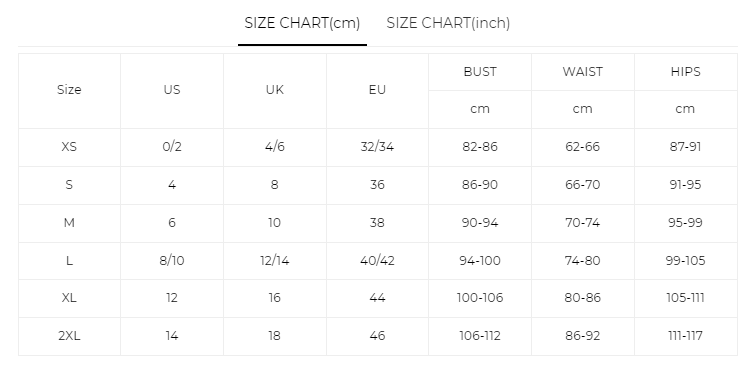Viewport: 755px width, 365px height.
Task: Select the BUST column header
Action: [480, 72]
